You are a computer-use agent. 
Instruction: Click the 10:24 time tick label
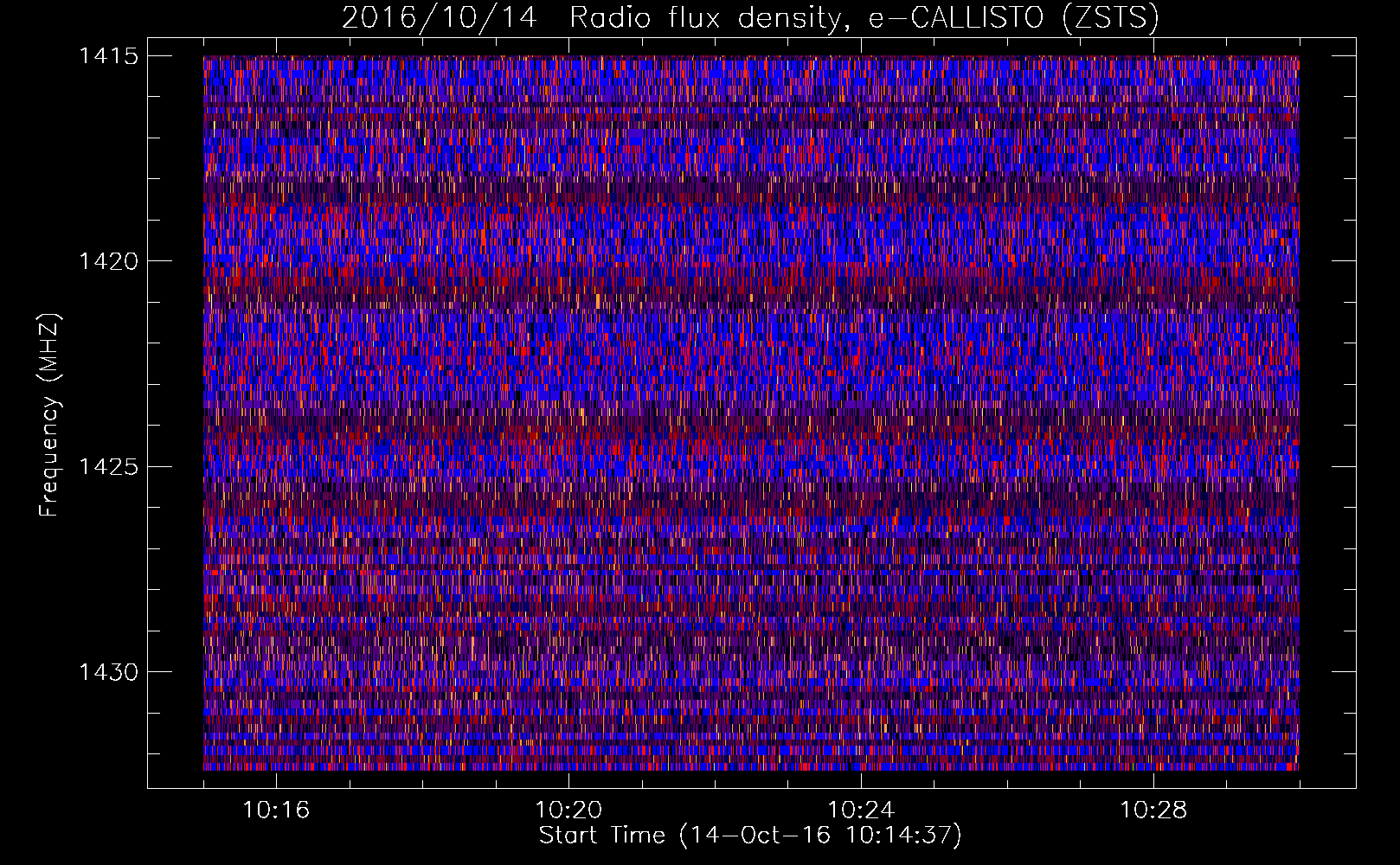tap(861, 811)
